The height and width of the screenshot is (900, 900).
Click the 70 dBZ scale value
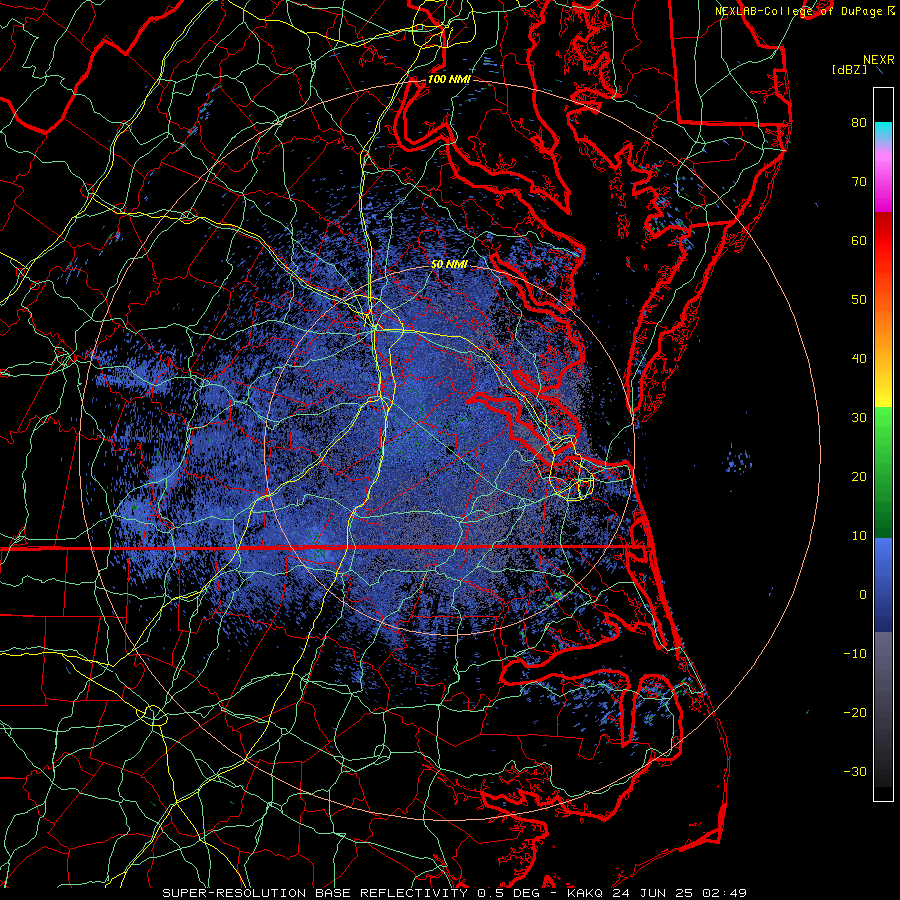point(859,182)
